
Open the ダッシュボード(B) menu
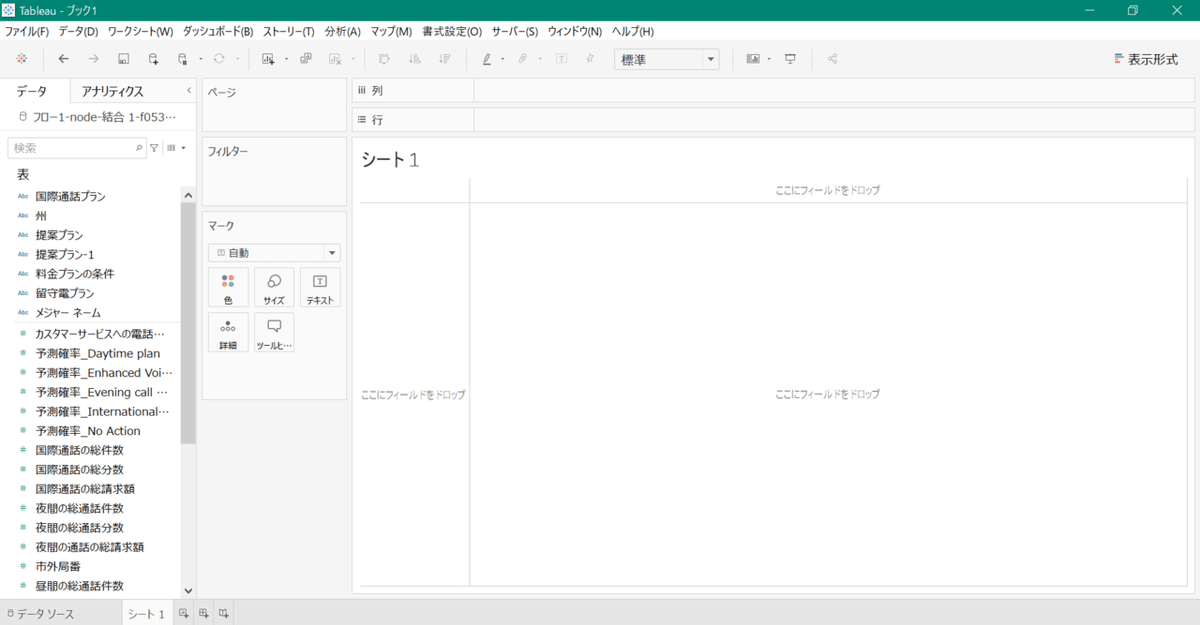[218, 32]
